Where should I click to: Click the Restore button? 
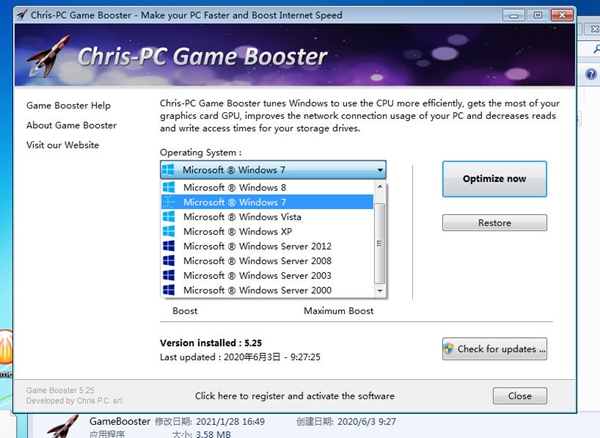point(494,223)
